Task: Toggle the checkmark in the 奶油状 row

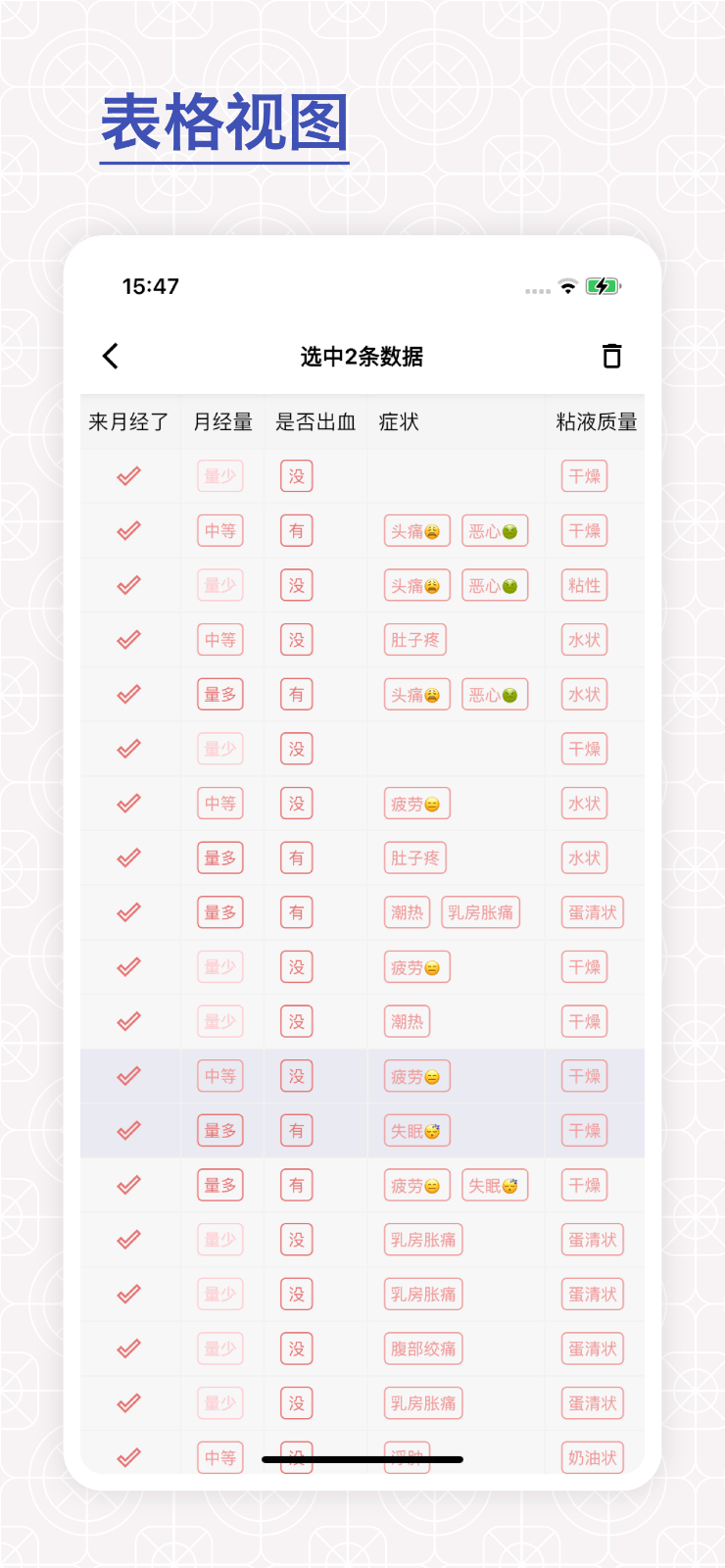Action: tap(128, 1457)
